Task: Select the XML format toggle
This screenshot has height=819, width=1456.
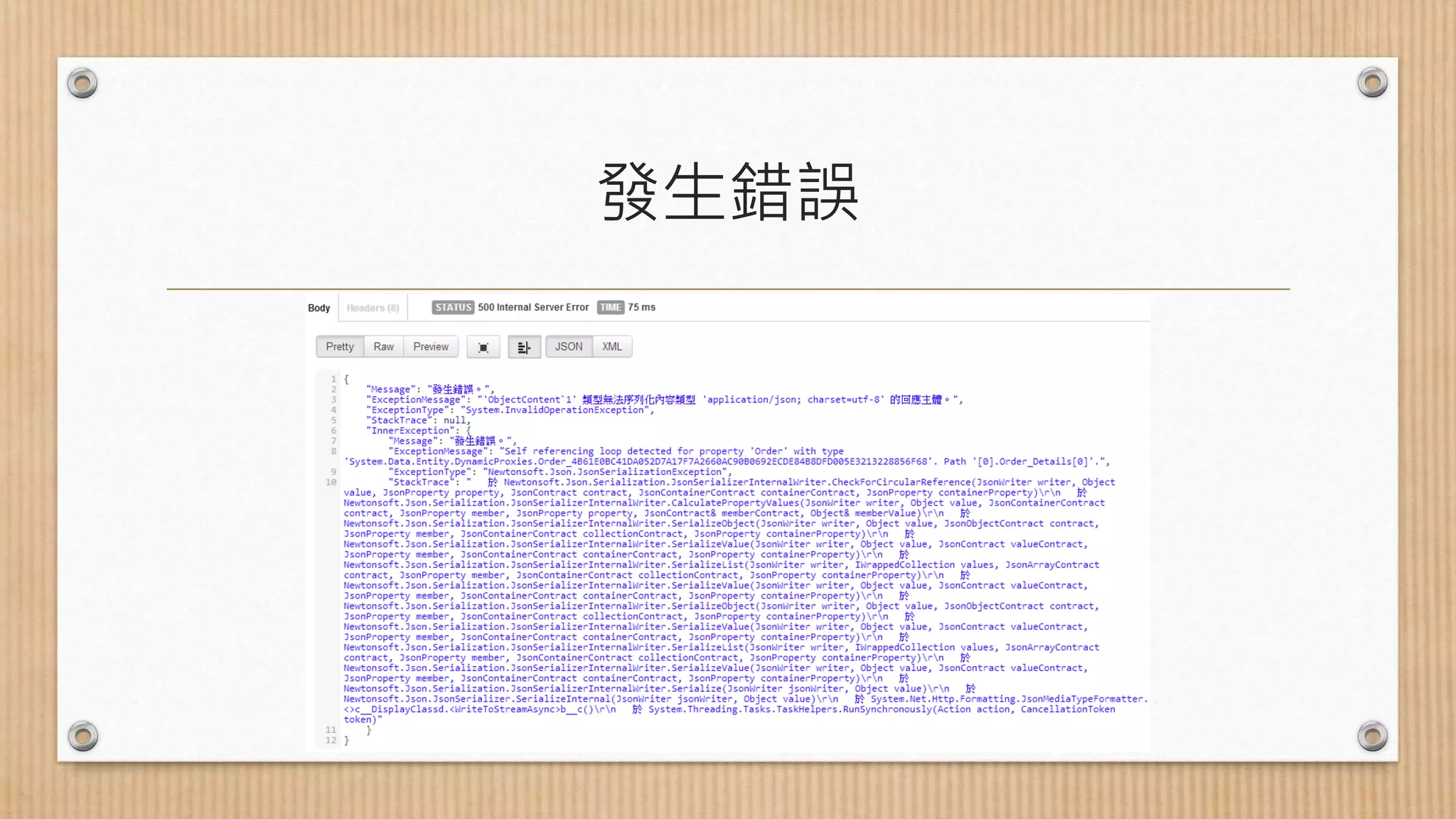Action: point(611,347)
